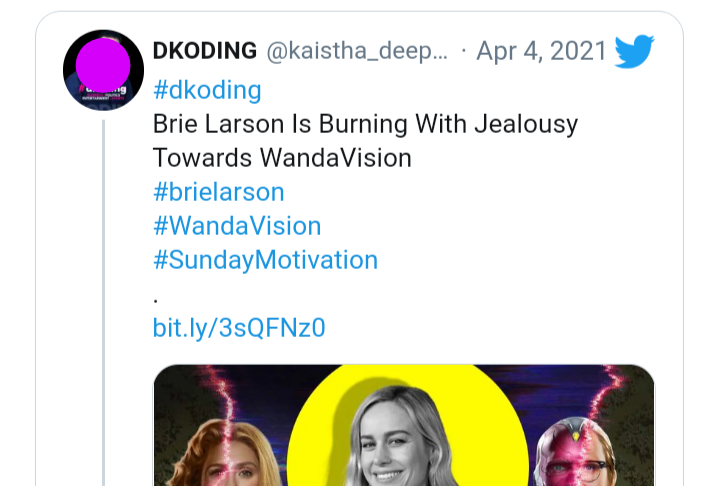Open the DKODING profile avatar

click(103, 69)
